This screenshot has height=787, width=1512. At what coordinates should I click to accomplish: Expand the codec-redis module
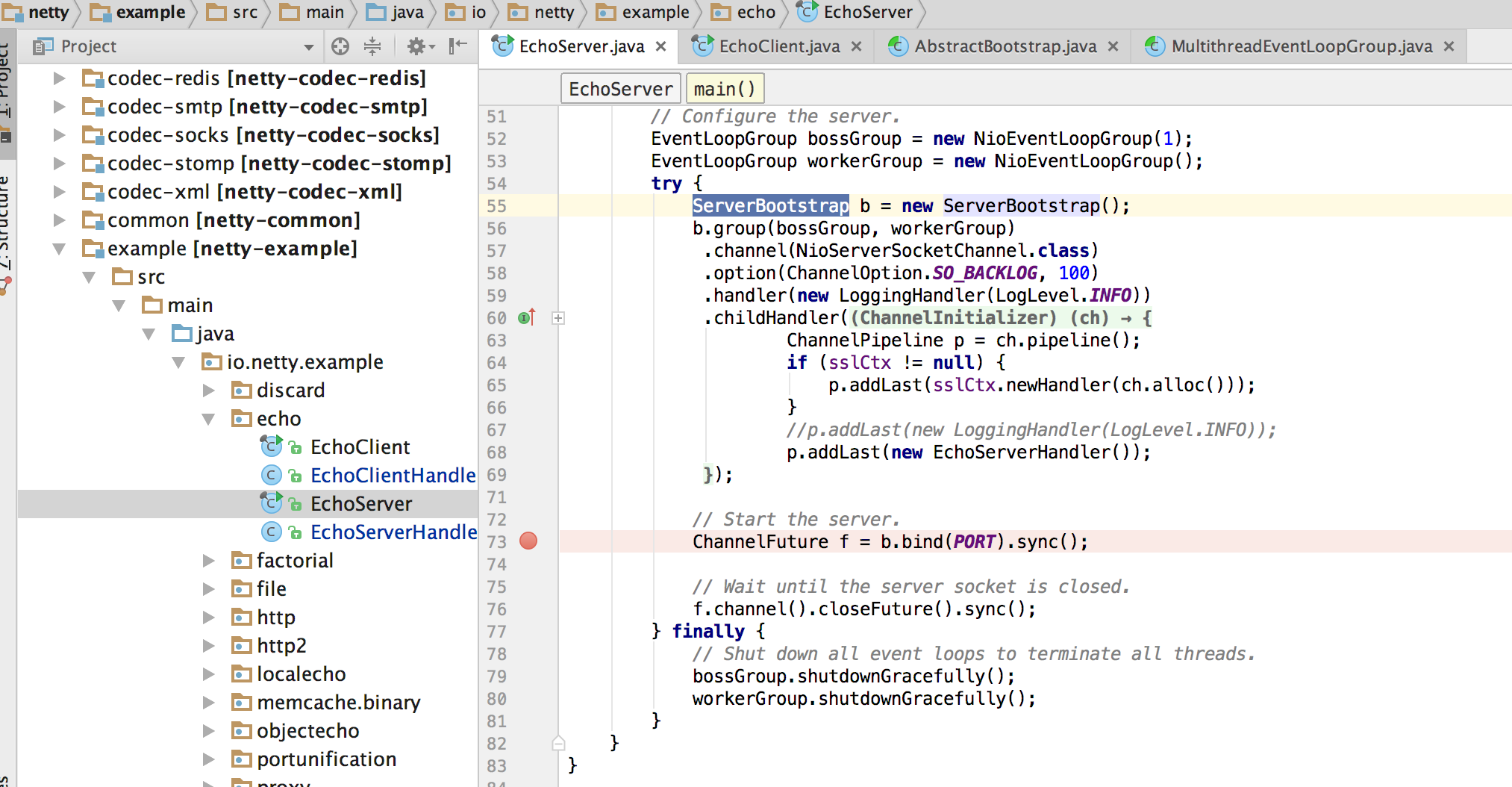59,78
